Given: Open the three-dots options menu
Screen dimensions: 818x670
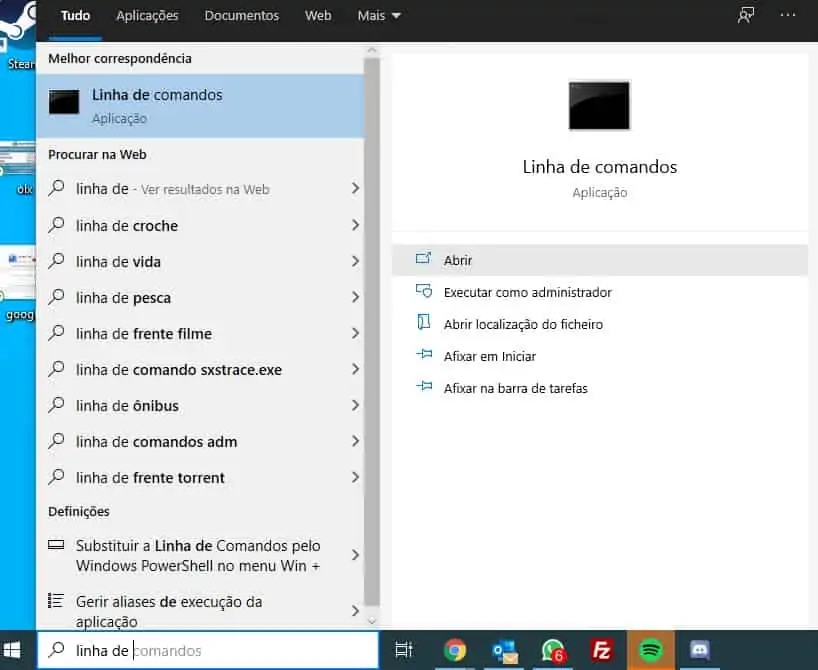Looking at the screenshot, I should pos(788,15).
